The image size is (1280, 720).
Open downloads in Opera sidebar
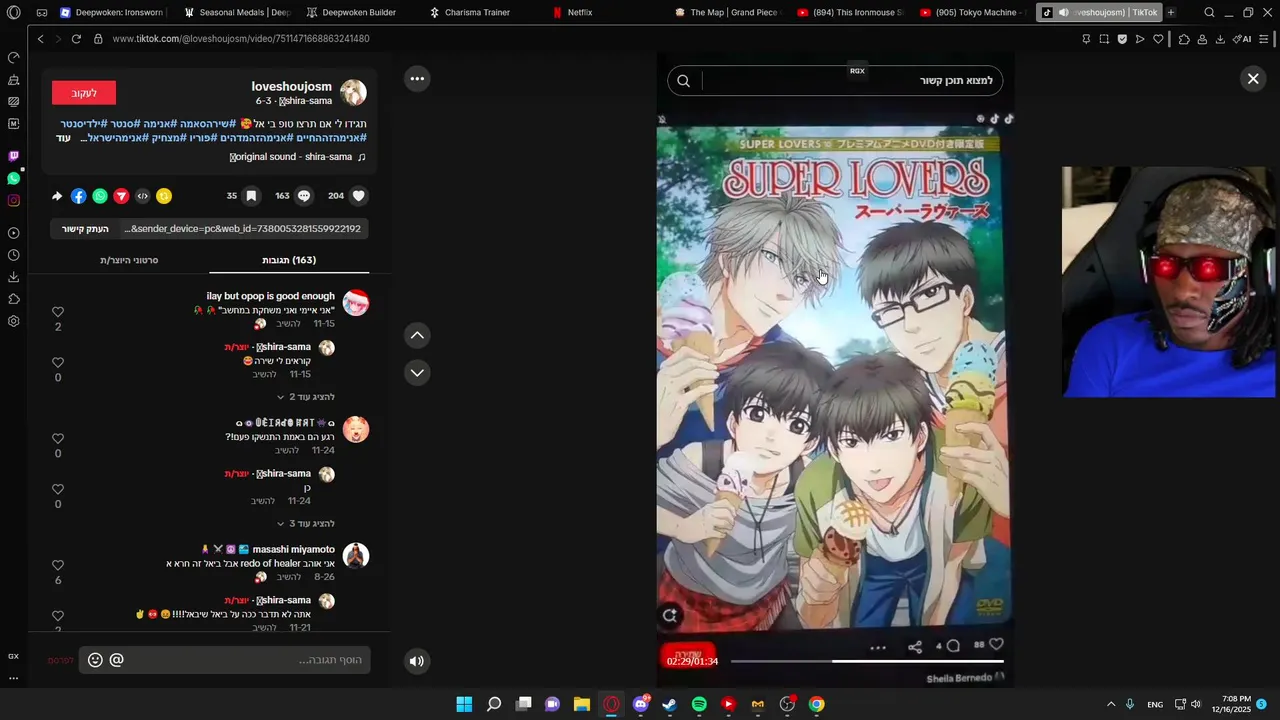13,277
